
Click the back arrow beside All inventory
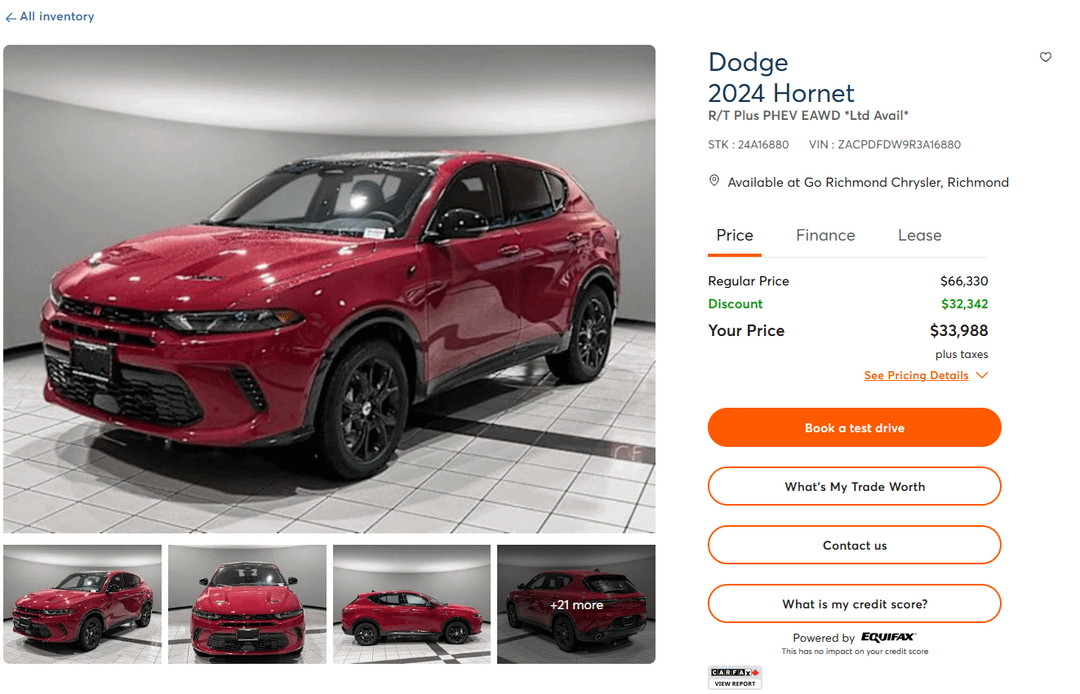coord(10,17)
